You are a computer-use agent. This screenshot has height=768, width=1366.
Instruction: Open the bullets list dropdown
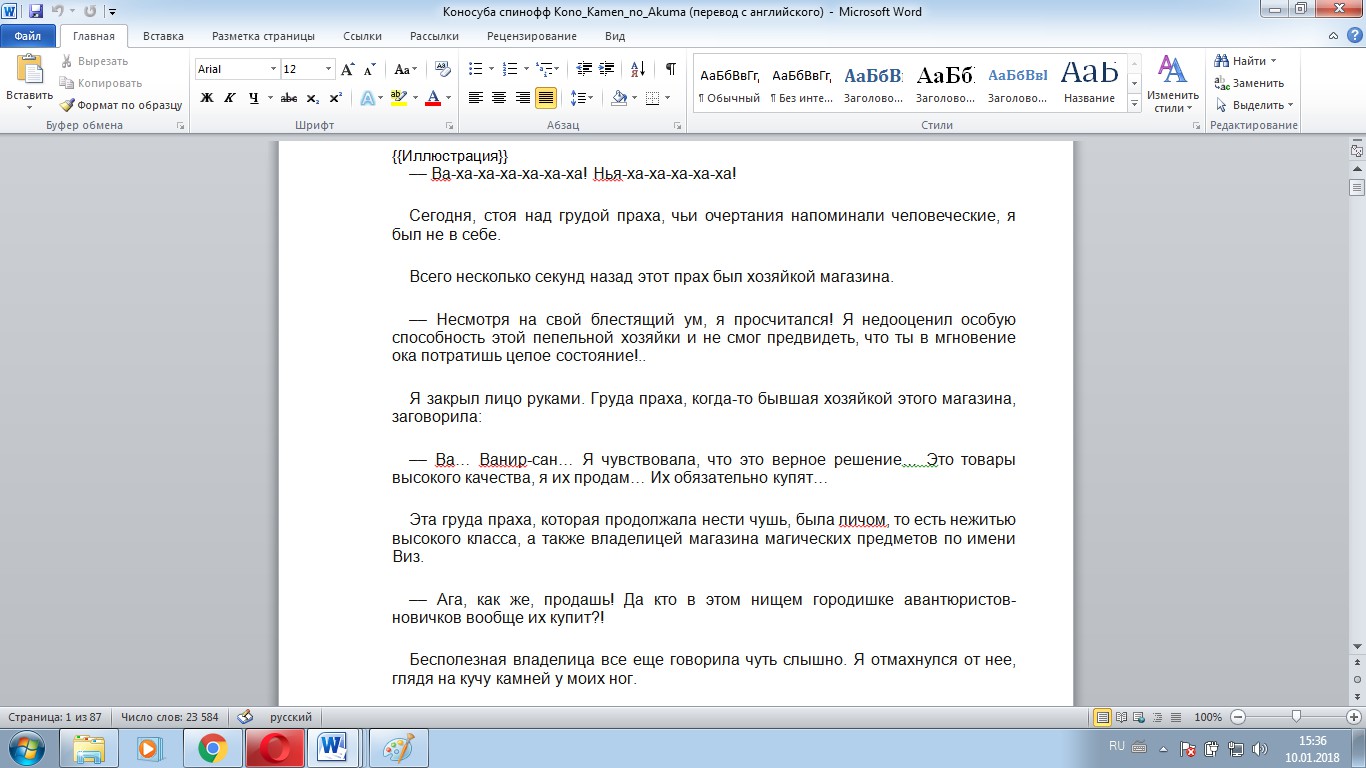tap(490, 69)
